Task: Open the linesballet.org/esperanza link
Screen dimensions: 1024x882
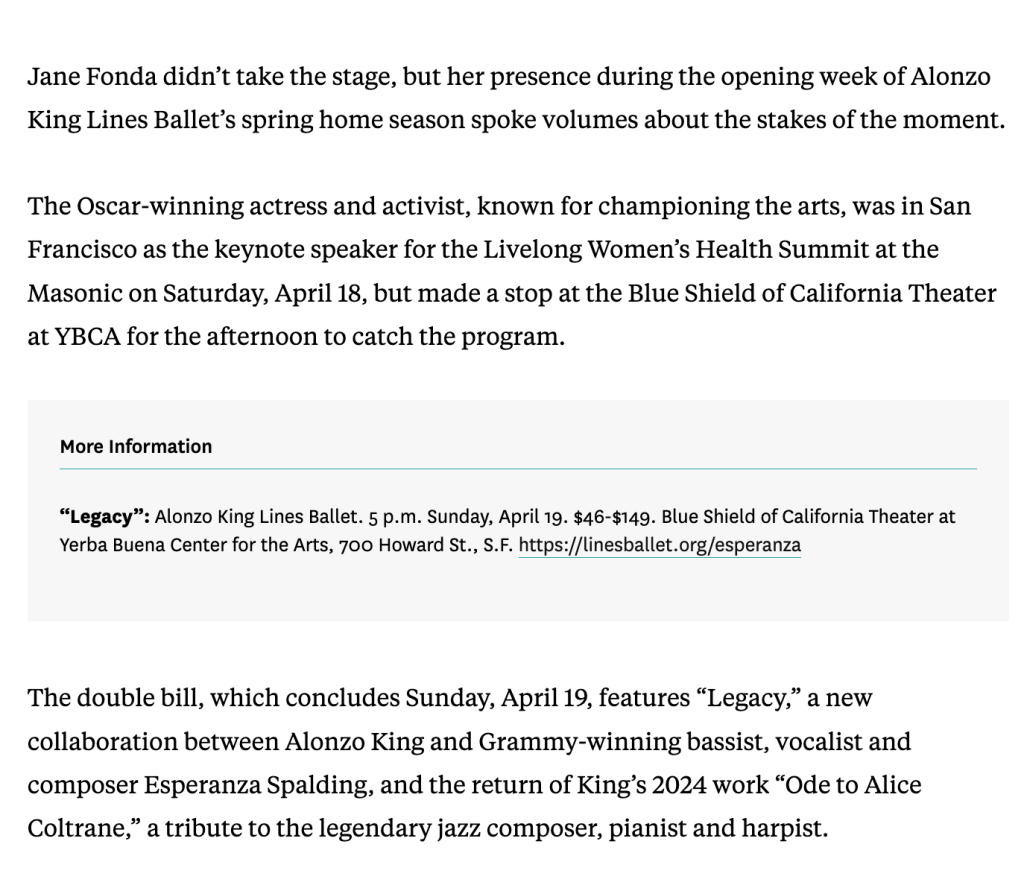Action: point(659,546)
